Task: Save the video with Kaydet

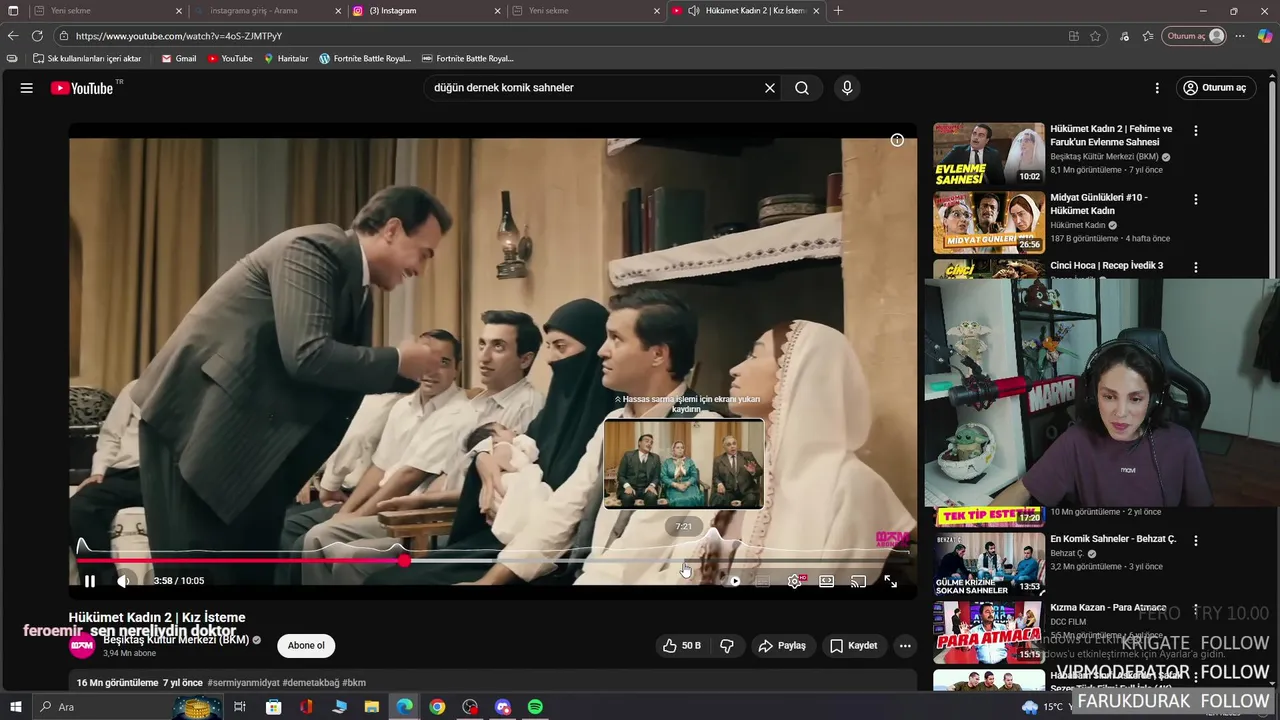Action: point(853,646)
